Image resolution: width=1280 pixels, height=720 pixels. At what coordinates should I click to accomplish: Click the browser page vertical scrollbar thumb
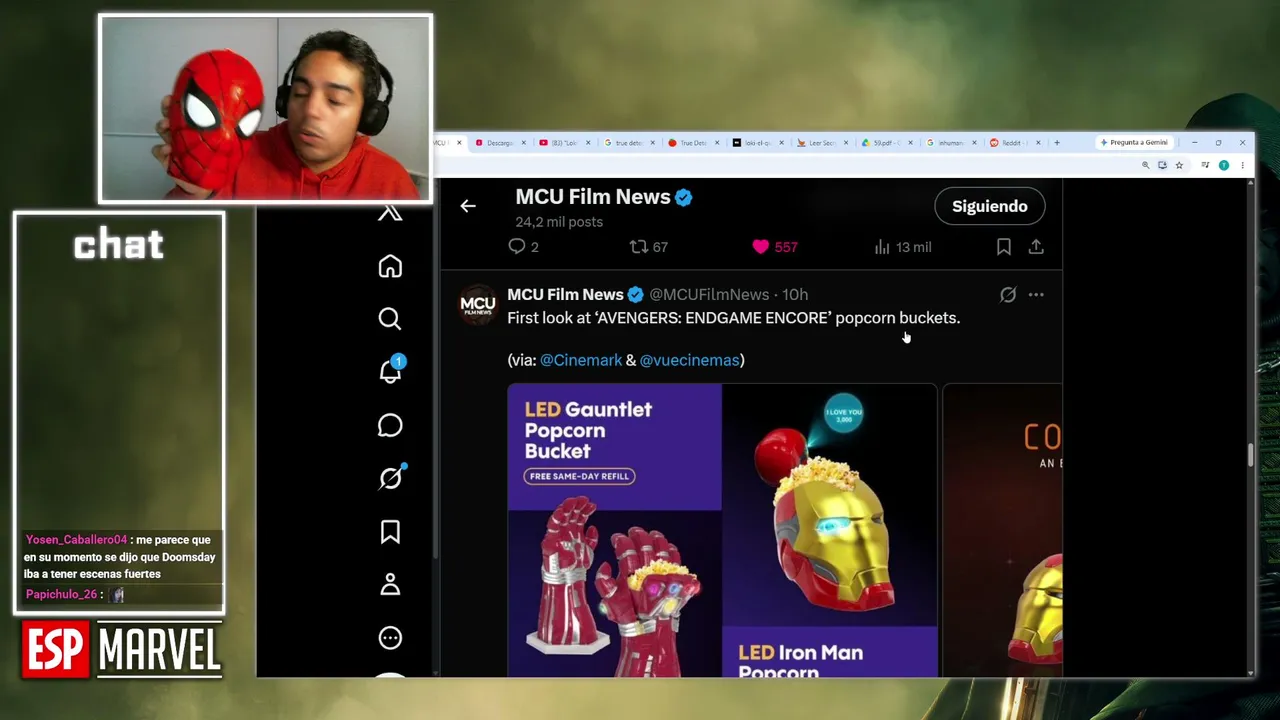[1250, 455]
